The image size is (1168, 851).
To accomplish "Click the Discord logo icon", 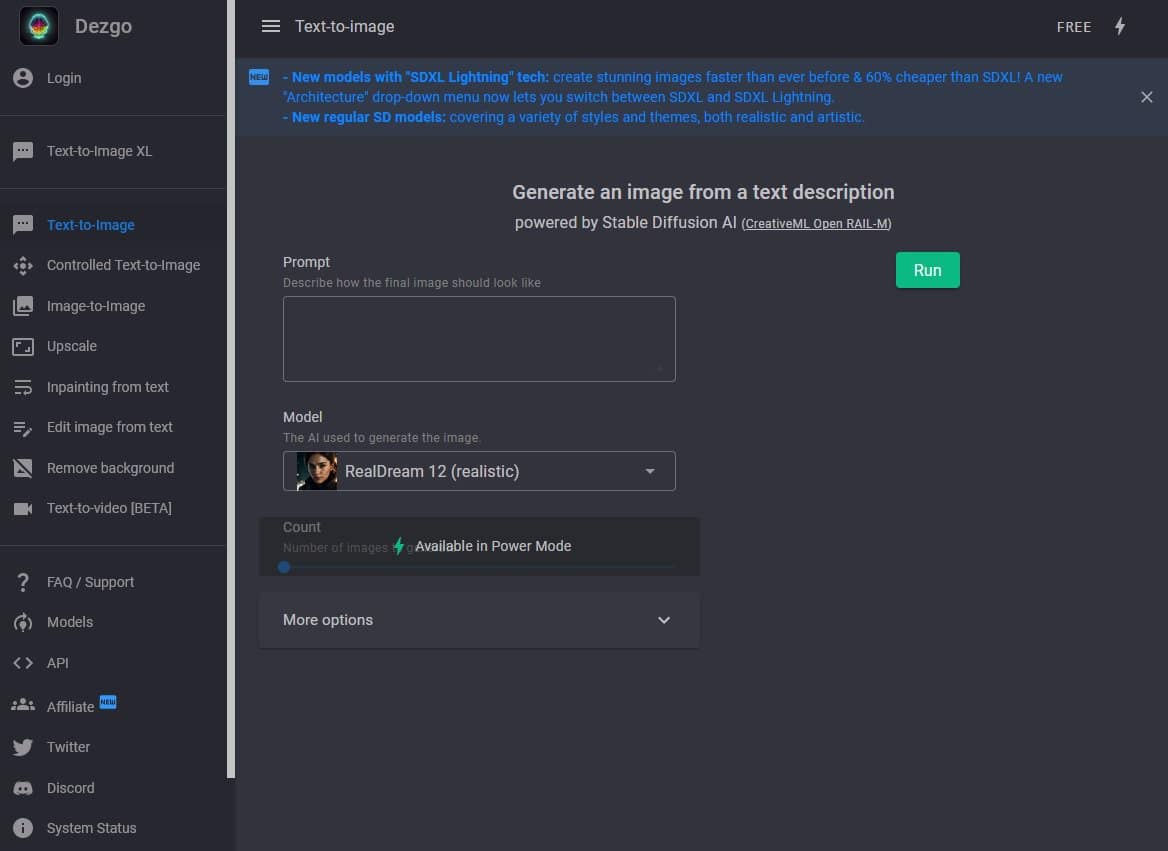I will (x=23, y=788).
